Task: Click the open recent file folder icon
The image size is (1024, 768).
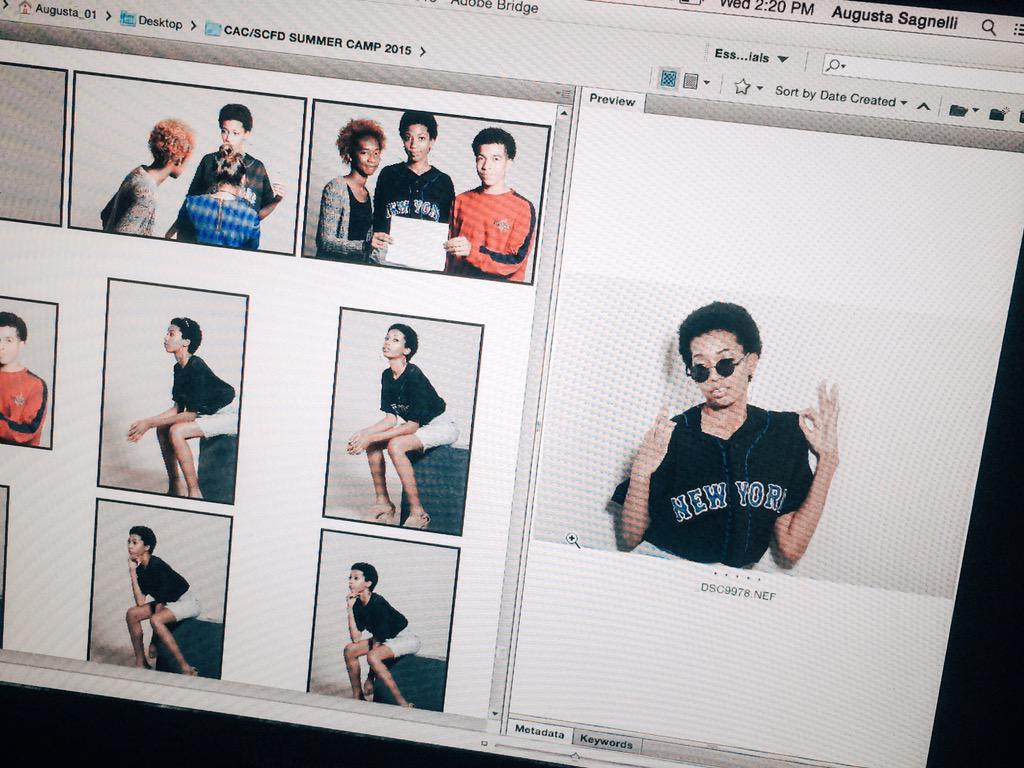Action: click(x=959, y=110)
